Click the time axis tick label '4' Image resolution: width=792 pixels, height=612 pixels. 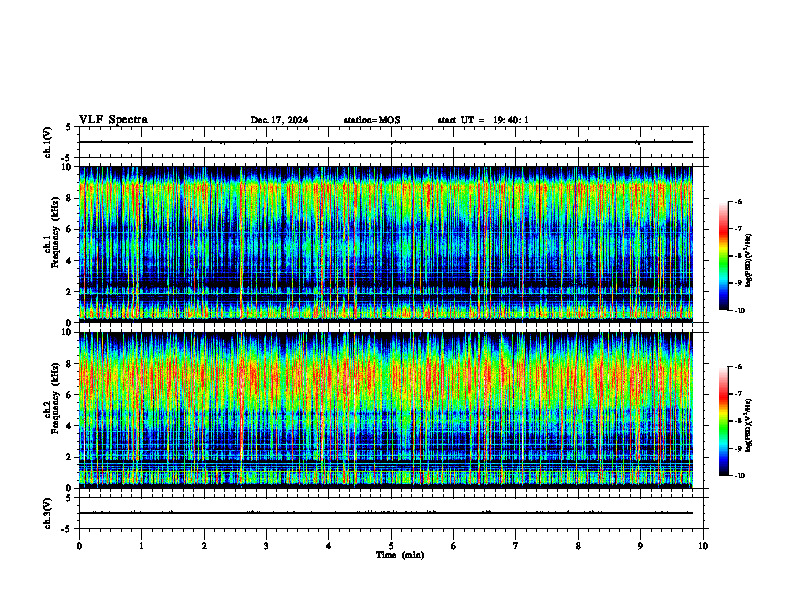[x=329, y=546]
